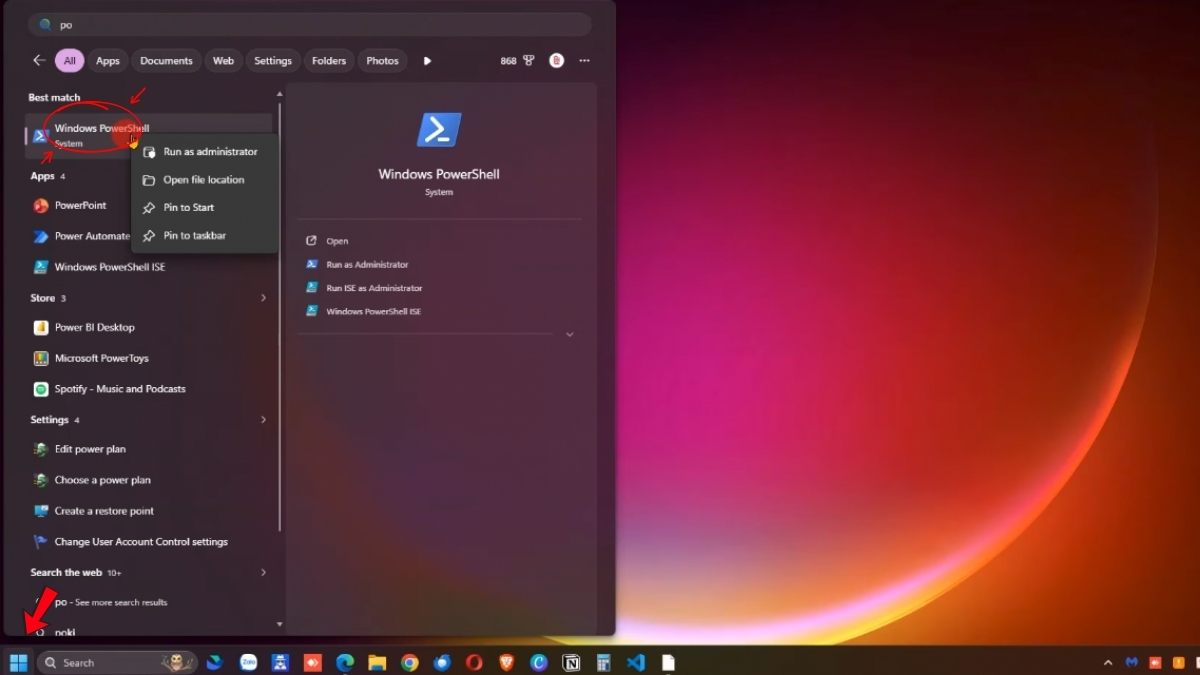Click the large PowerShell logo in preview
Image resolution: width=1200 pixels, height=675 pixels.
(x=439, y=130)
